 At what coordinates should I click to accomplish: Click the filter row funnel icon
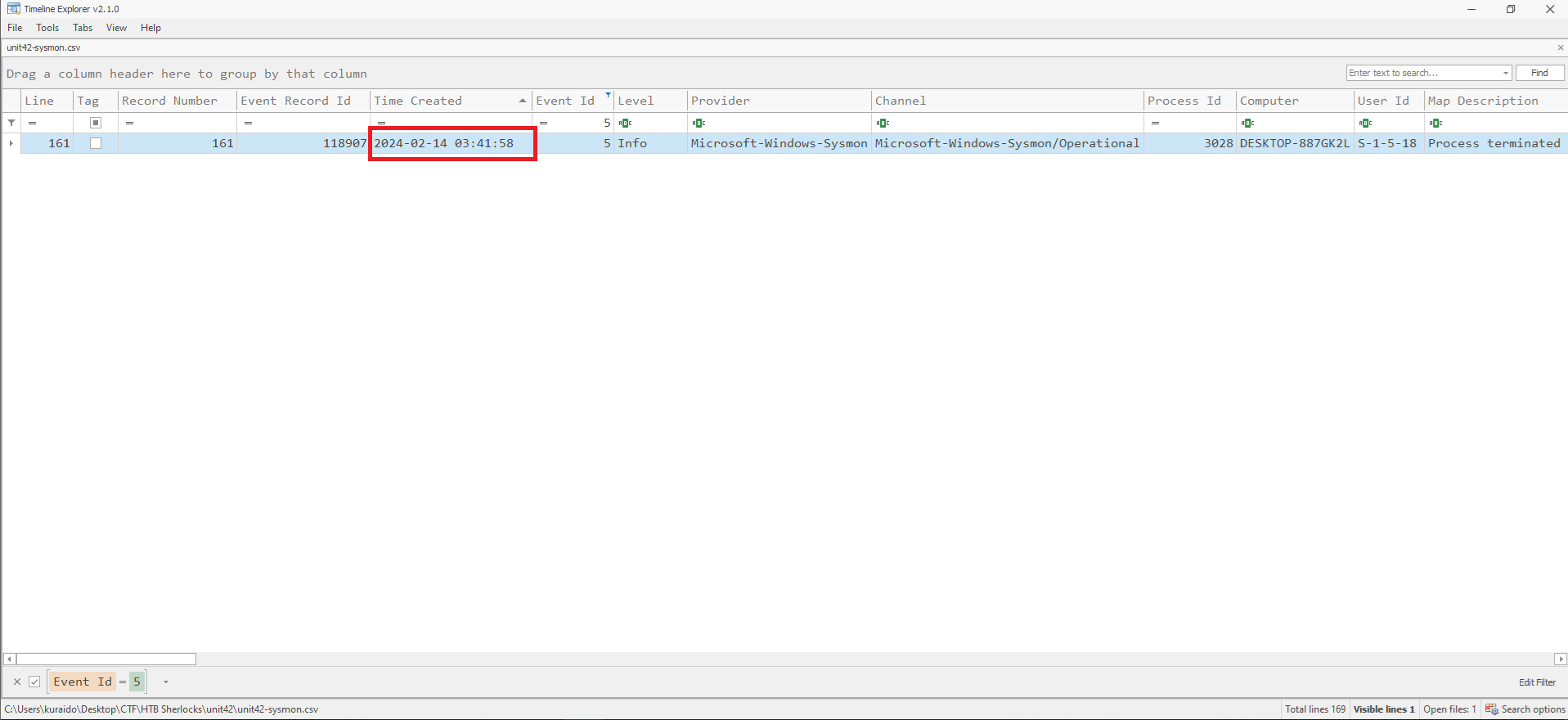pyautogui.click(x=11, y=123)
